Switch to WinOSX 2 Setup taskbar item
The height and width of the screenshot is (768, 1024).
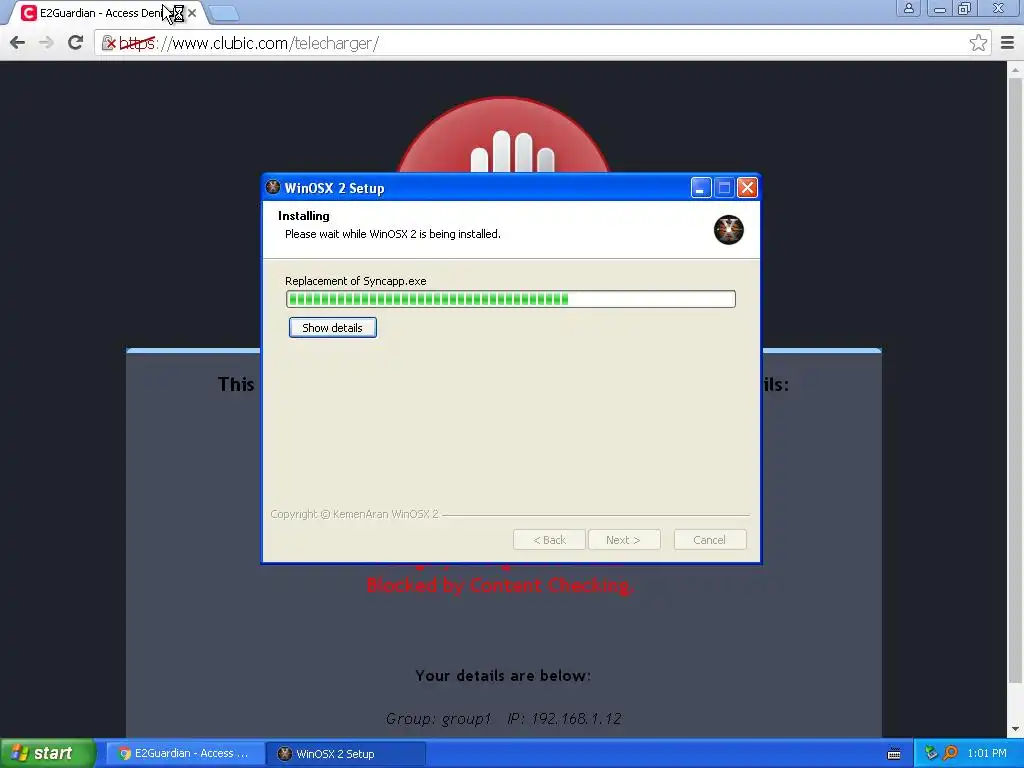(346, 754)
